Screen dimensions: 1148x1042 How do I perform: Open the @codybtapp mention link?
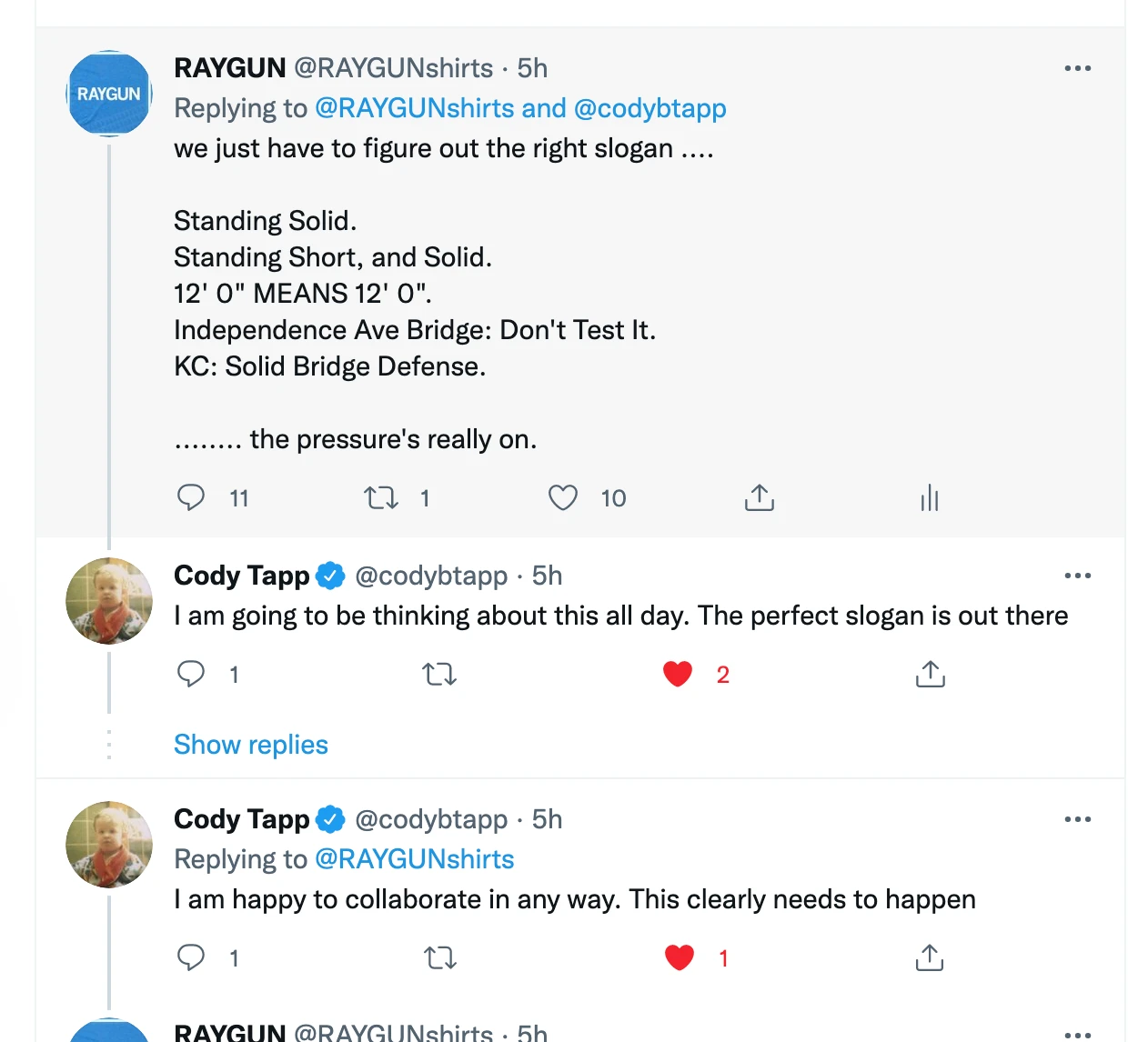(x=650, y=108)
